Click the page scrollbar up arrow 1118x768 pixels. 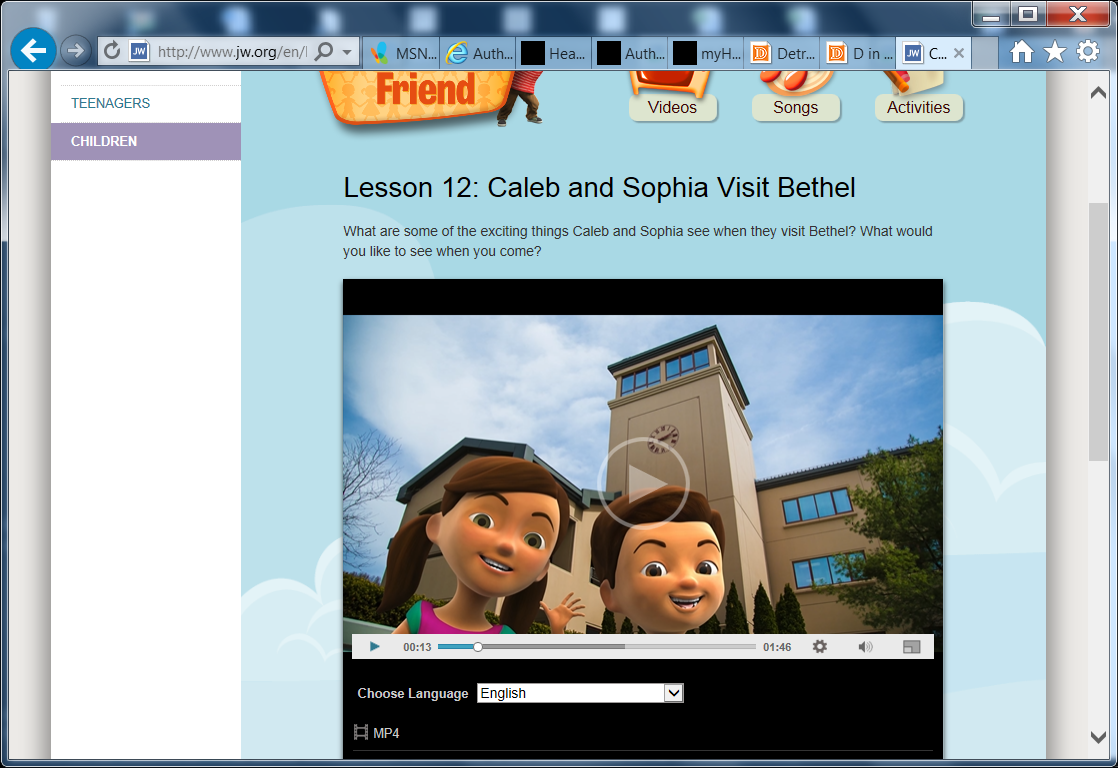1098,93
